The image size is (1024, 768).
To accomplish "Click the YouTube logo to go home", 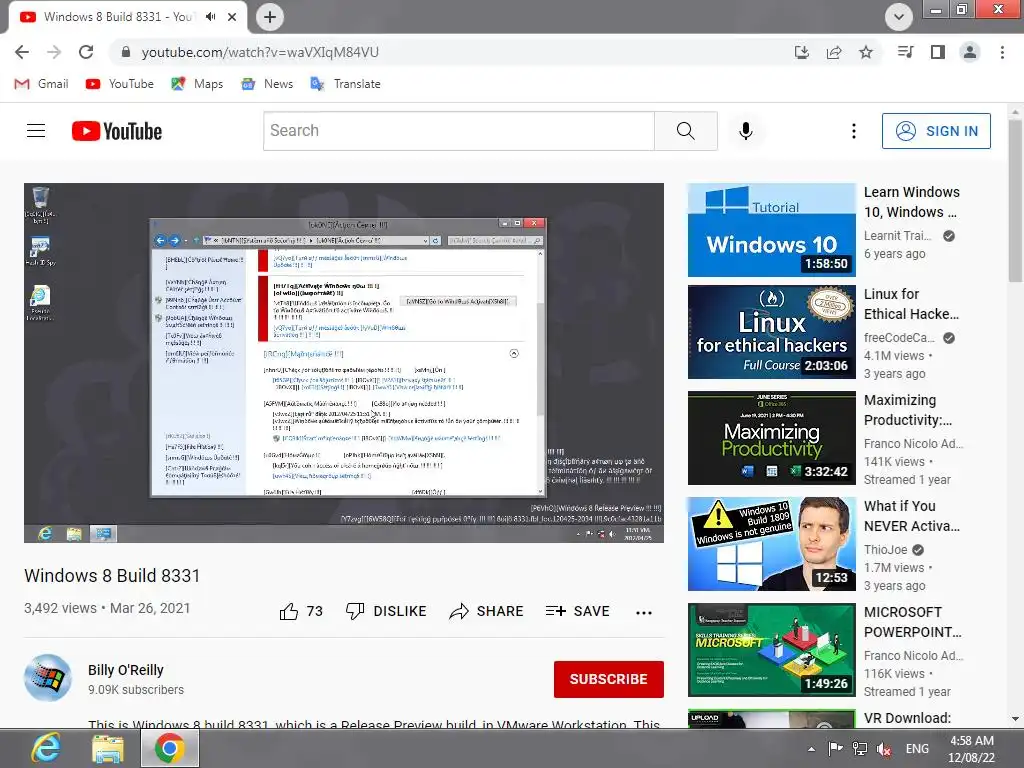I will click(117, 131).
